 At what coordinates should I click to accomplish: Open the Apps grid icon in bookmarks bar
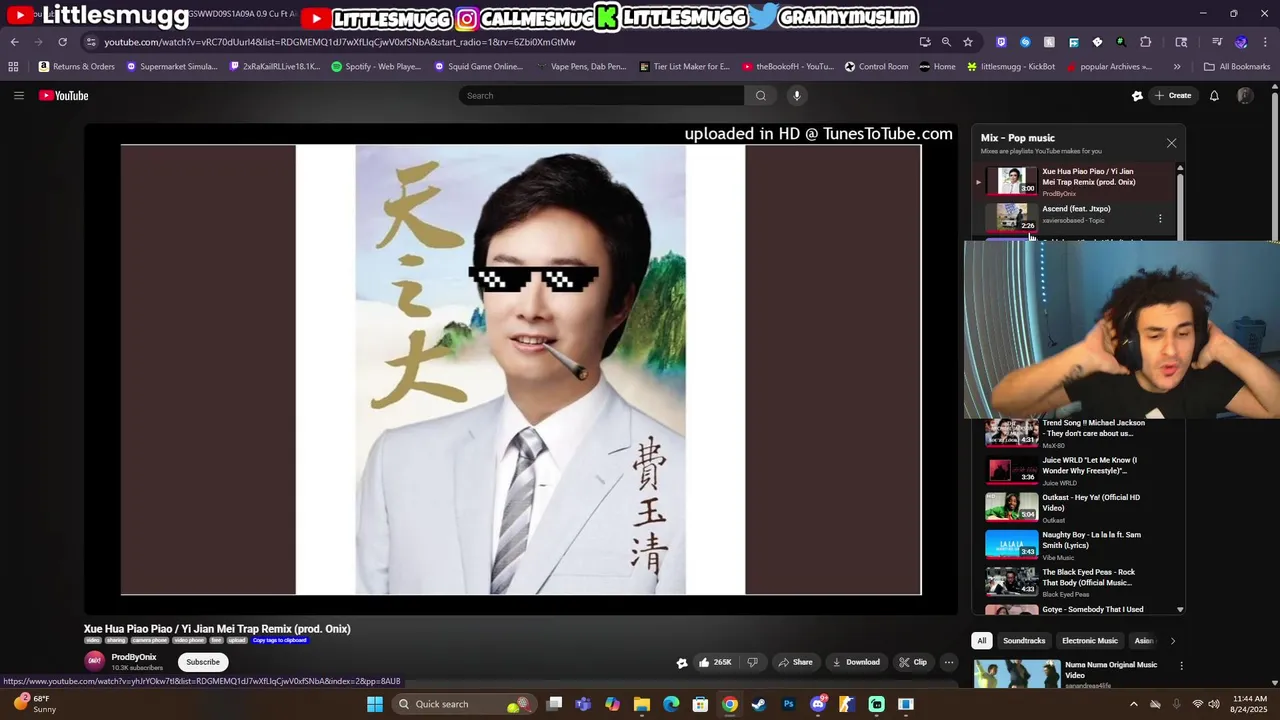click(13, 67)
